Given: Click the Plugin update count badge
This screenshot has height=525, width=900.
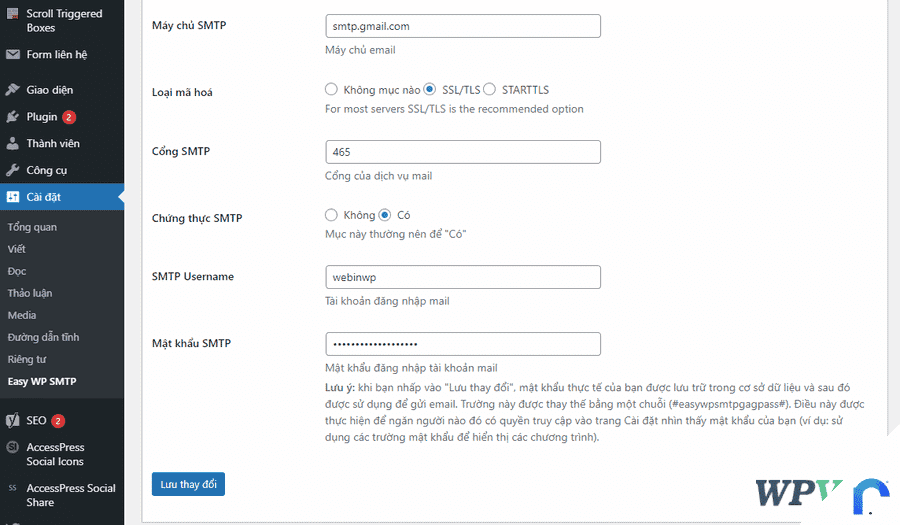Looking at the screenshot, I should point(69,117).
